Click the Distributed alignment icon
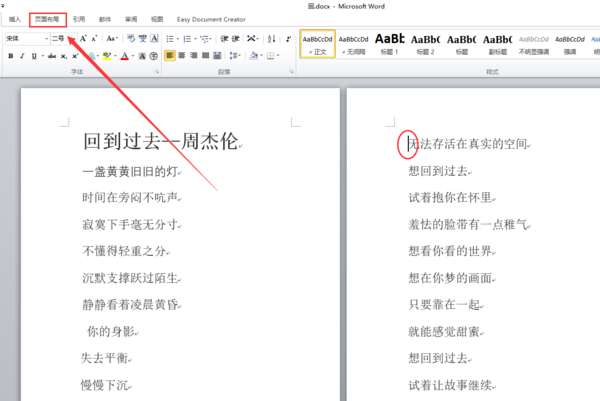This screenshot has height=401, width=600. (217, 56)
